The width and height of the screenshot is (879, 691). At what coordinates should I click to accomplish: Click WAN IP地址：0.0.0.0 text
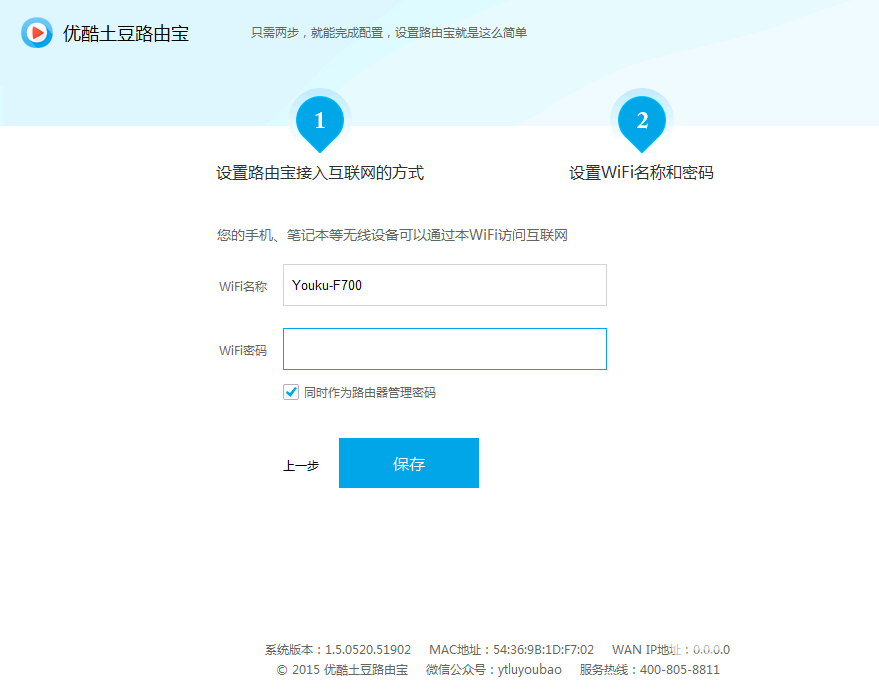pyautogui.click(x=671, y=650)
